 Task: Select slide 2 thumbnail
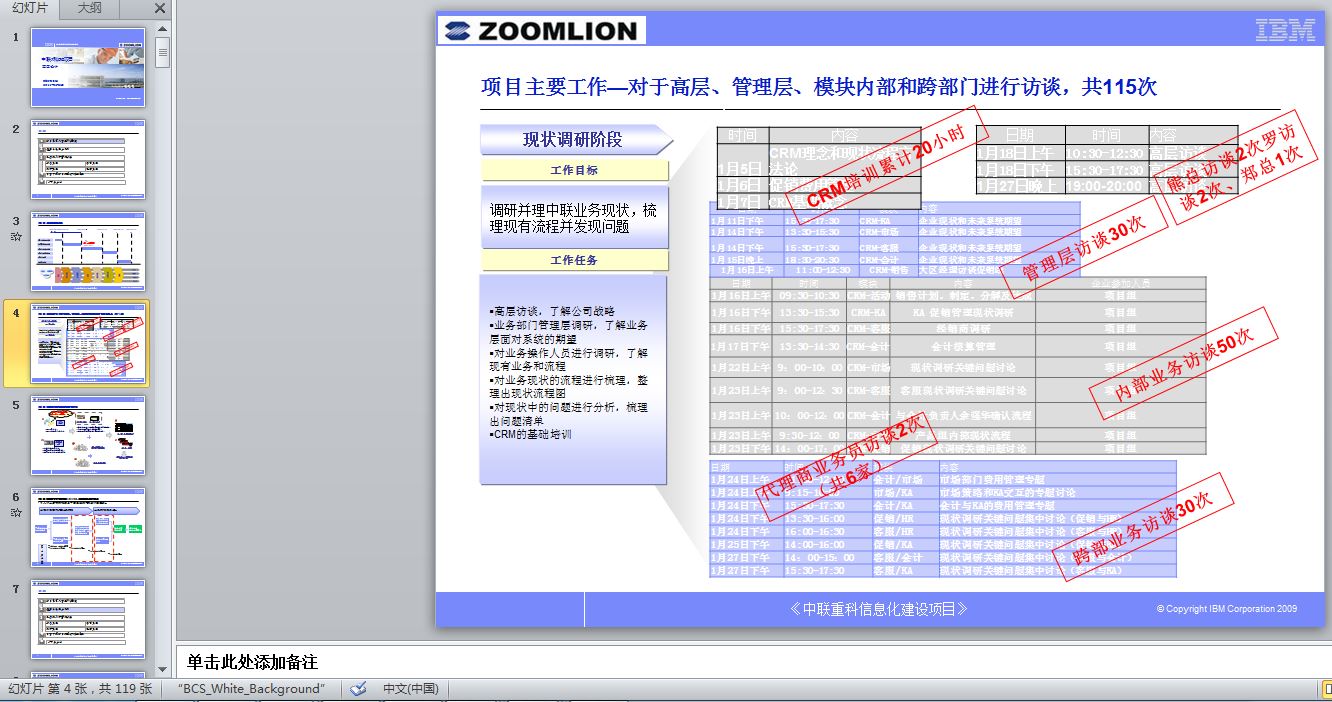pyautogui.click(x=88, y=159)
